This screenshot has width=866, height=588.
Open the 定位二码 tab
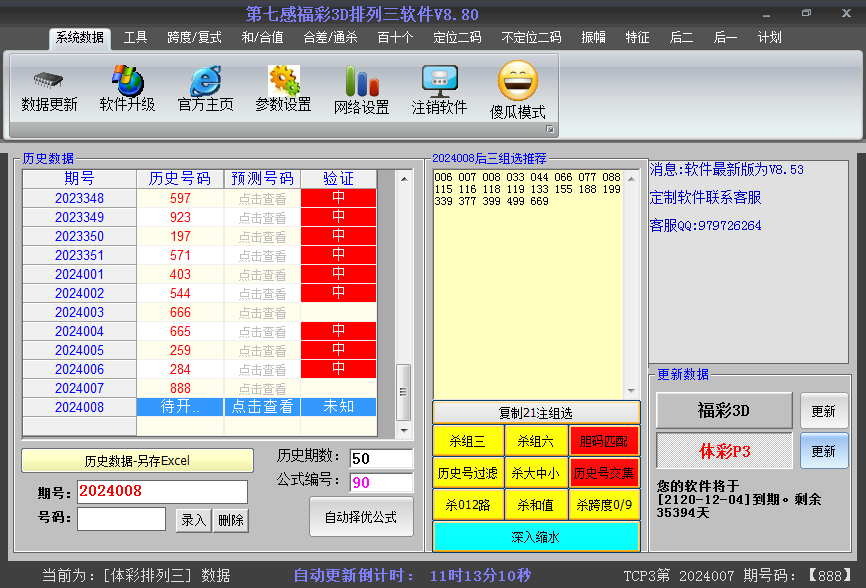click(x=457, y=38)
